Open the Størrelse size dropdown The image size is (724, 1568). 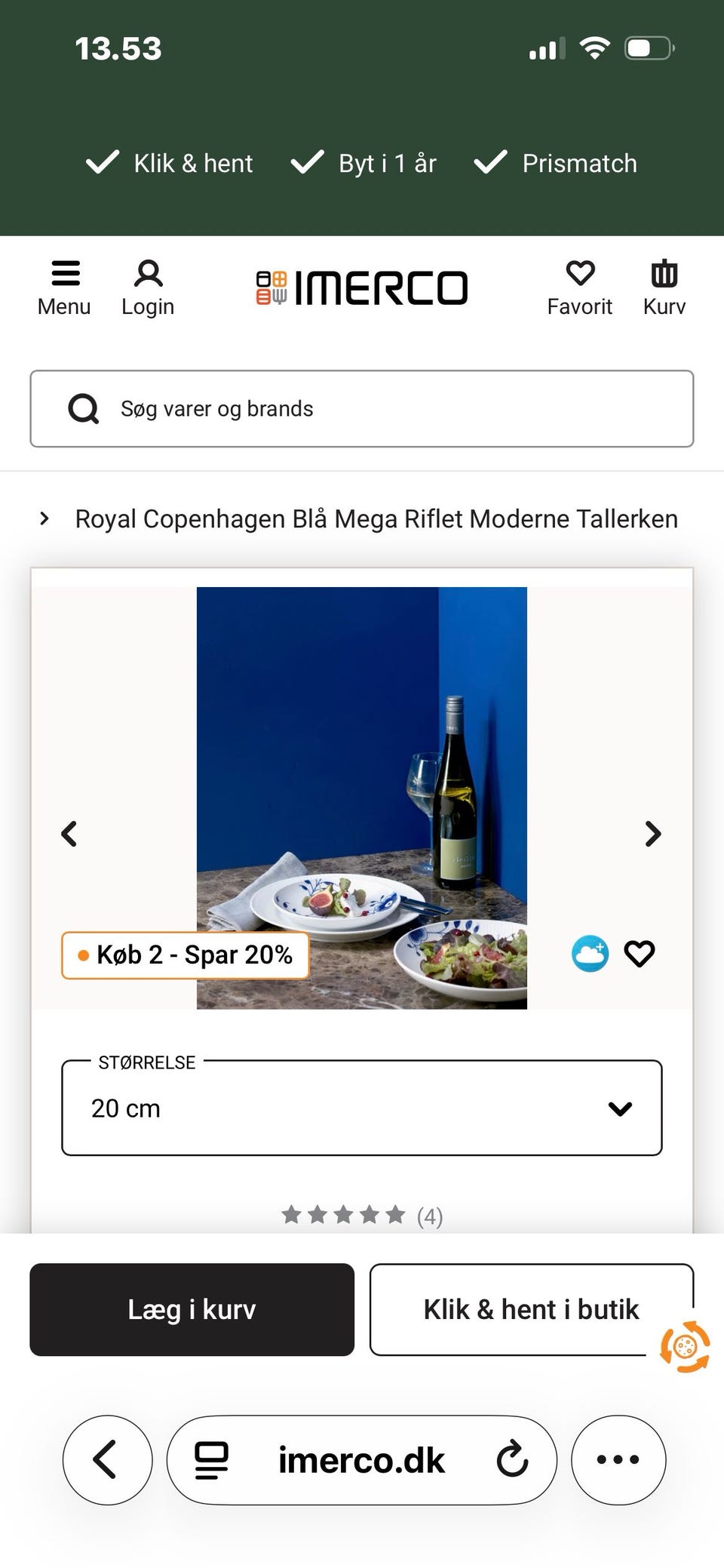(362, 1108)
